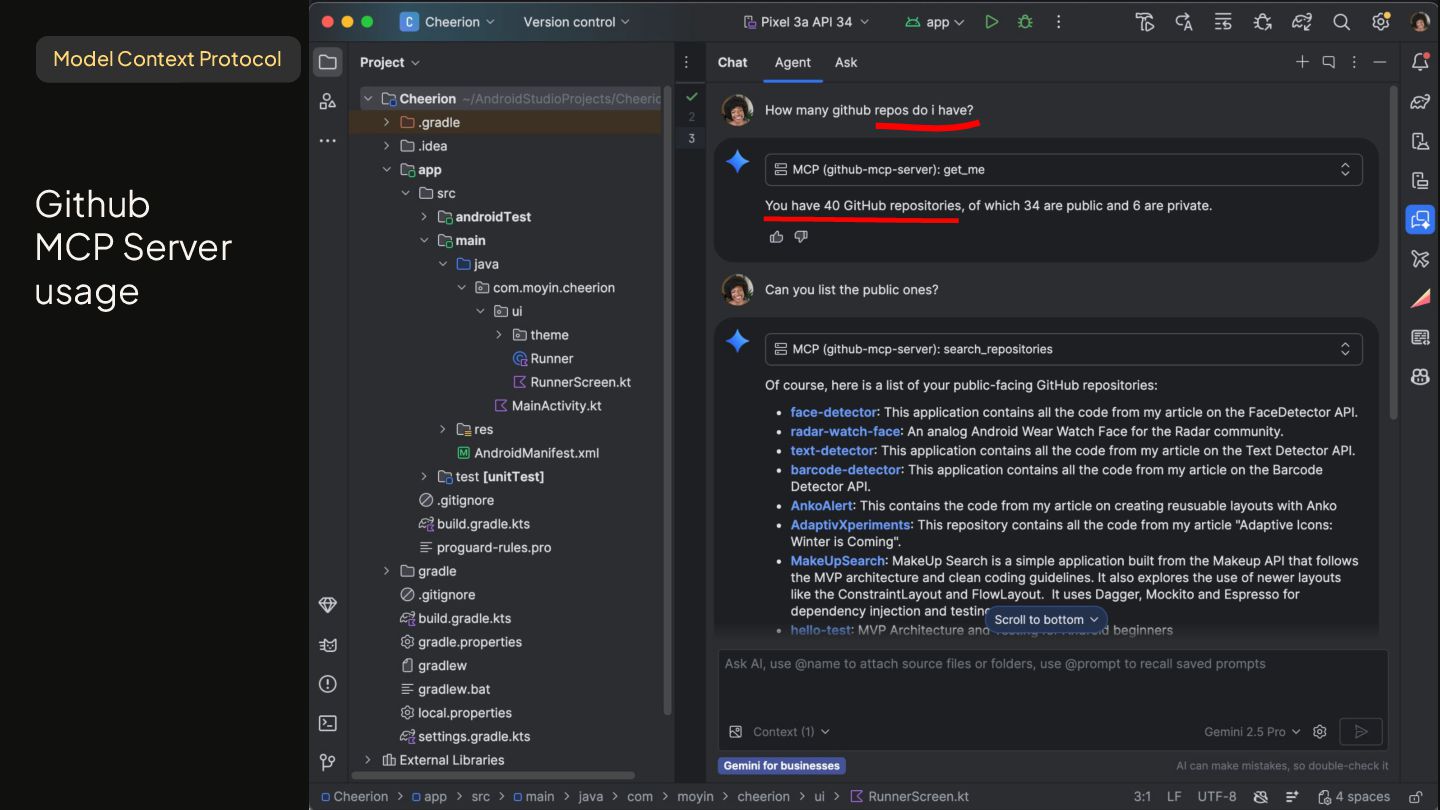Expand the theme package

tap(499, 335)
